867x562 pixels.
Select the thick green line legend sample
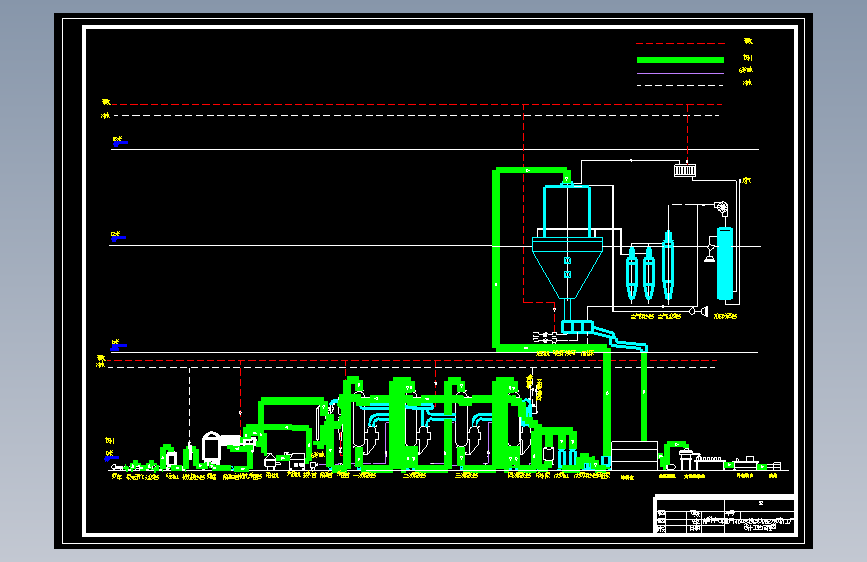coord(680,60)
